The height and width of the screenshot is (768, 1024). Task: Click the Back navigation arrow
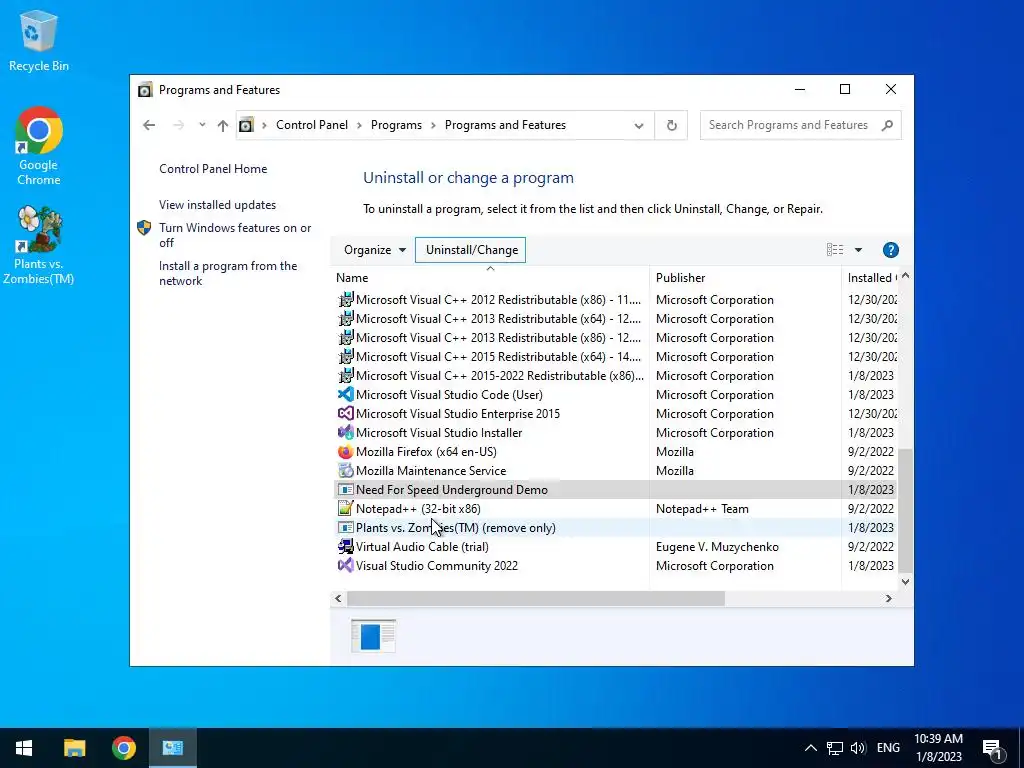tap(149, 125)
